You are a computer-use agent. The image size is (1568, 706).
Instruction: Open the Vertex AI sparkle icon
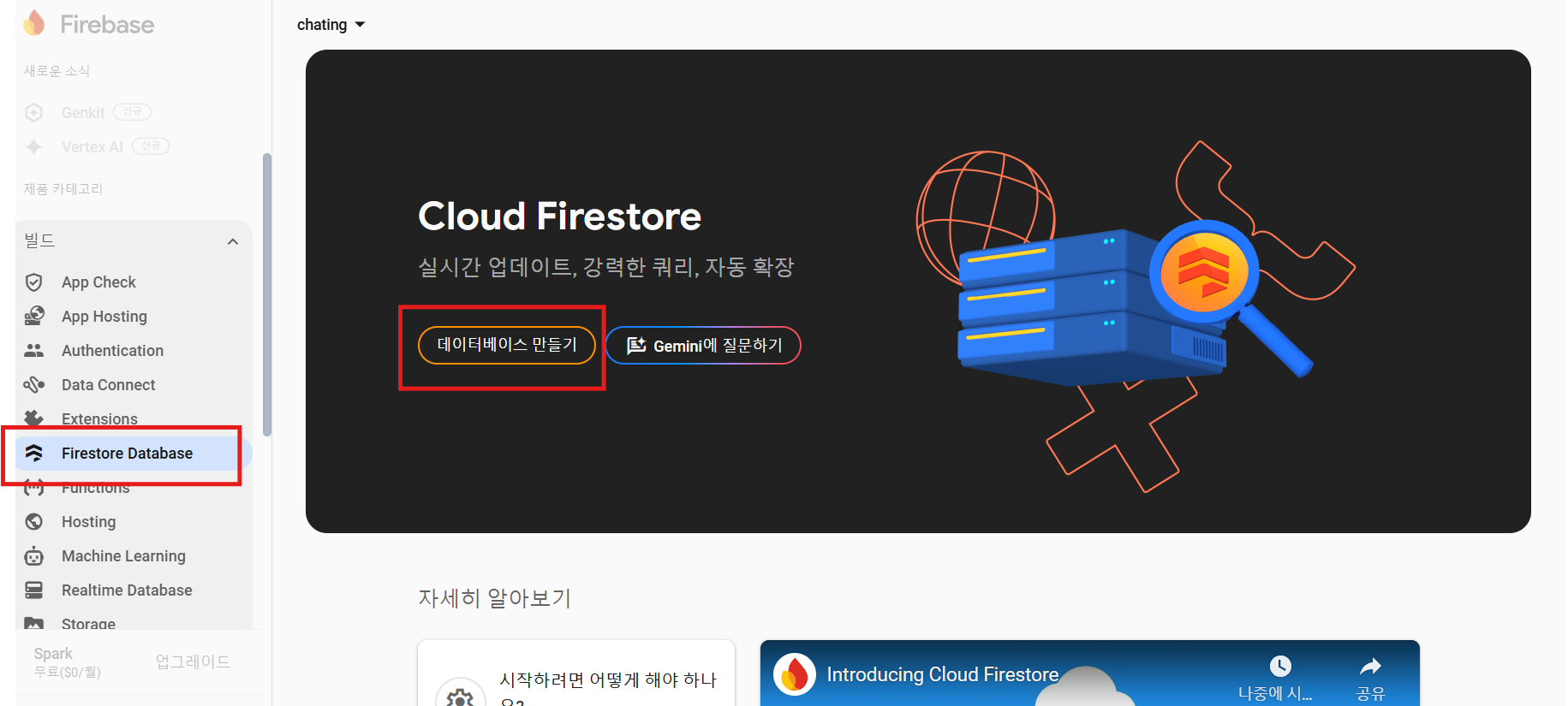pos(34,146)
